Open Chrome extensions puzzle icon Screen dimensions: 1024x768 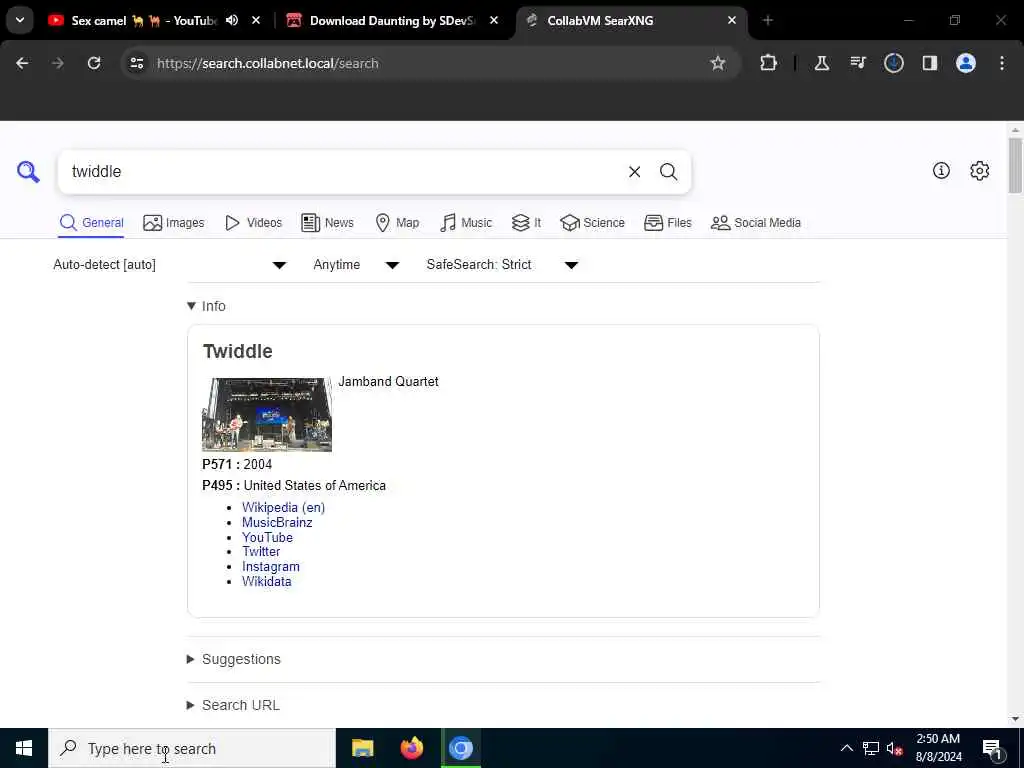(769, 63)
